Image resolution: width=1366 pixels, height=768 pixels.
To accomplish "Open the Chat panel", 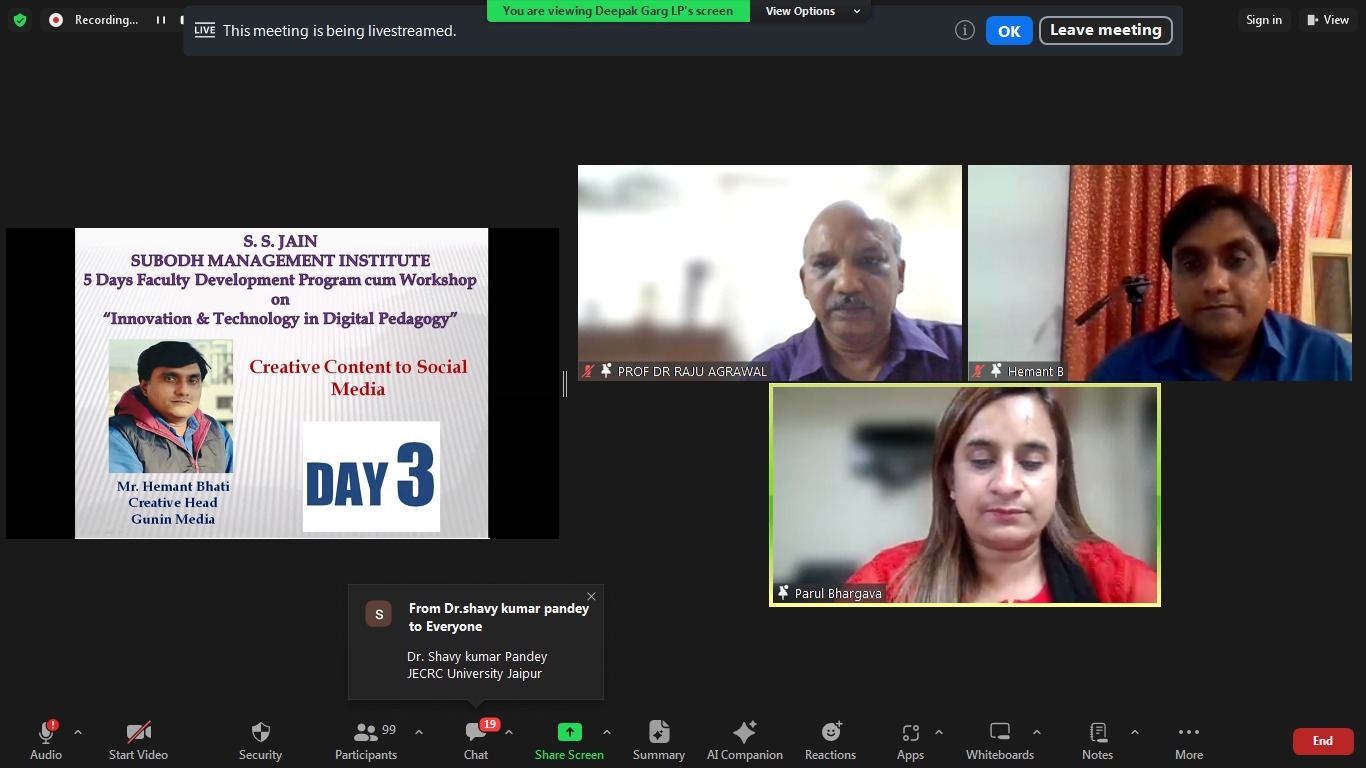I will (476, 733).
